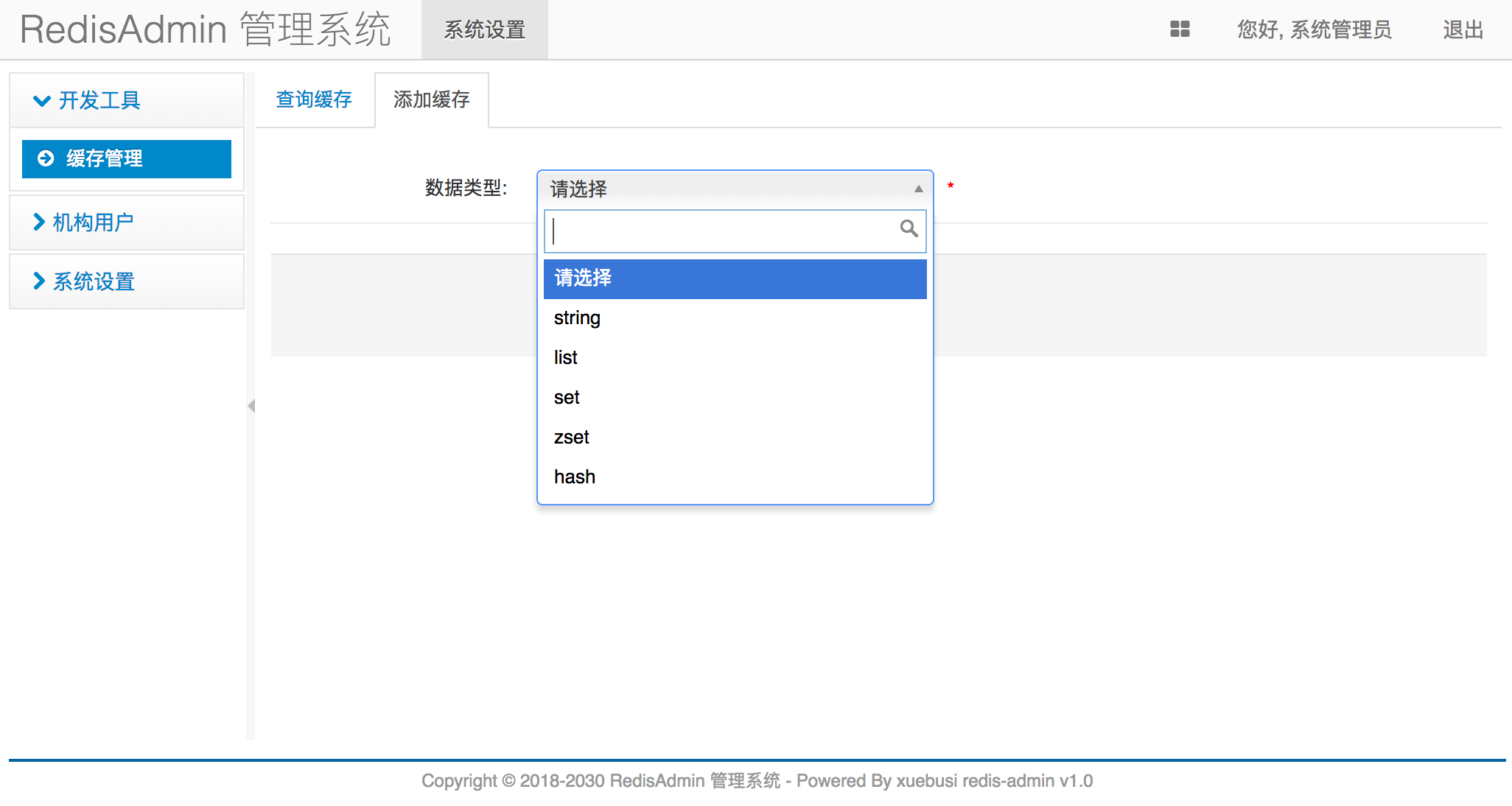This screenshot has width=1512, height=806.
Task: Choose the zset data type
Action: (571, 438)
